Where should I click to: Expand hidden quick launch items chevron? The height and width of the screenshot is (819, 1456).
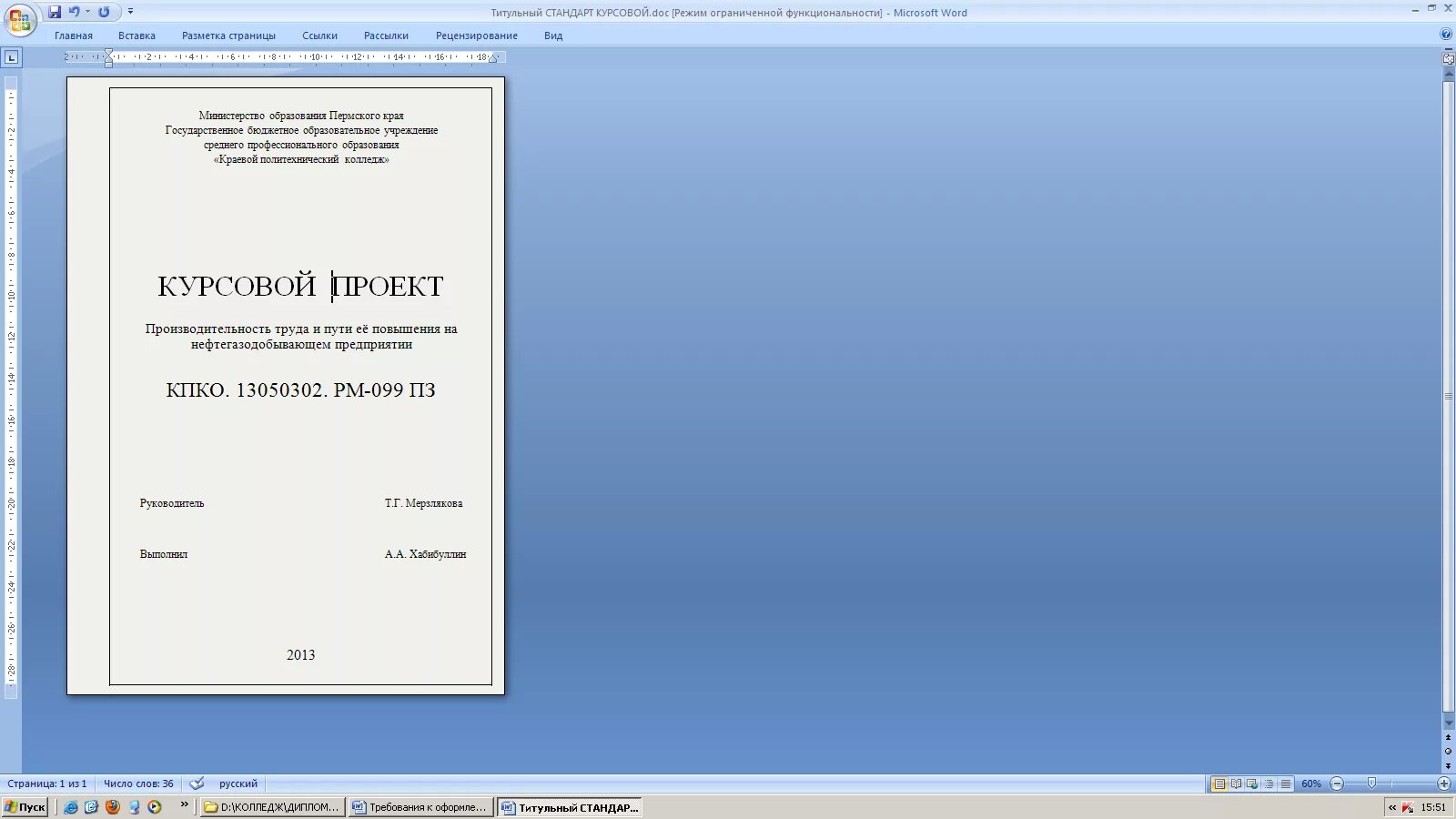pos(185,804)
